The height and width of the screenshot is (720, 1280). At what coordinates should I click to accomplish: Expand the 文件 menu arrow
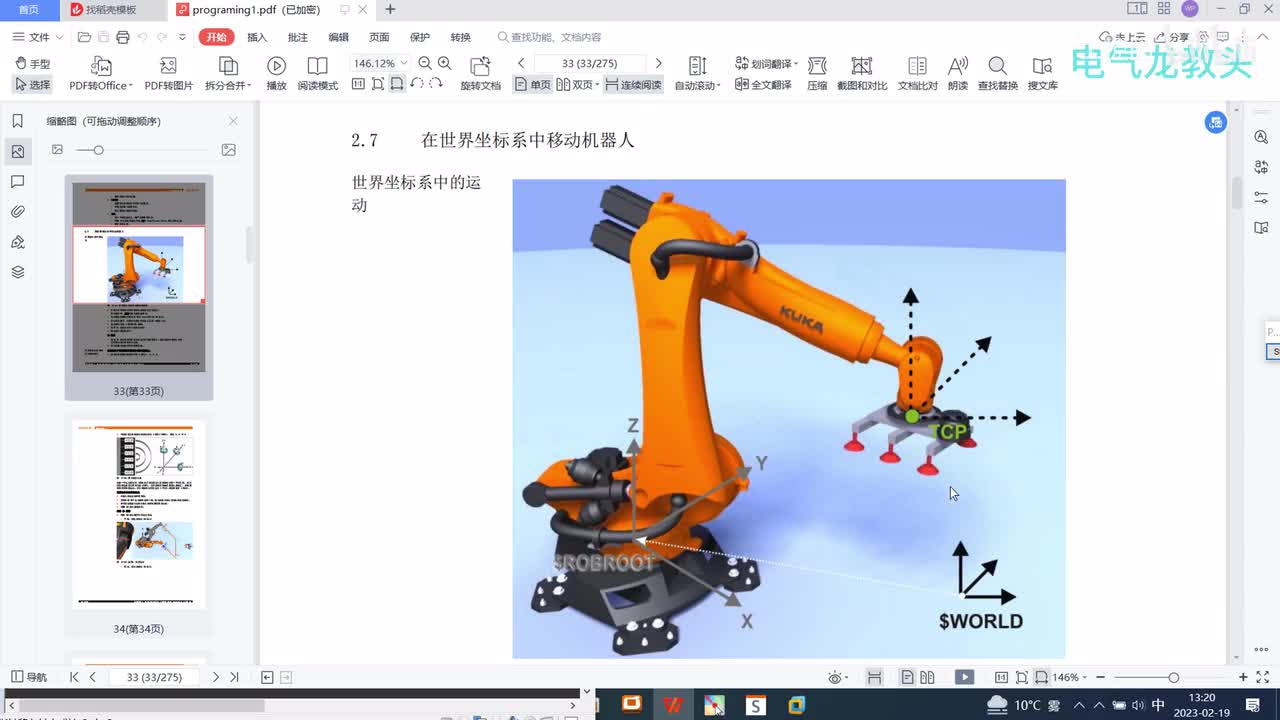pos(59,37)
